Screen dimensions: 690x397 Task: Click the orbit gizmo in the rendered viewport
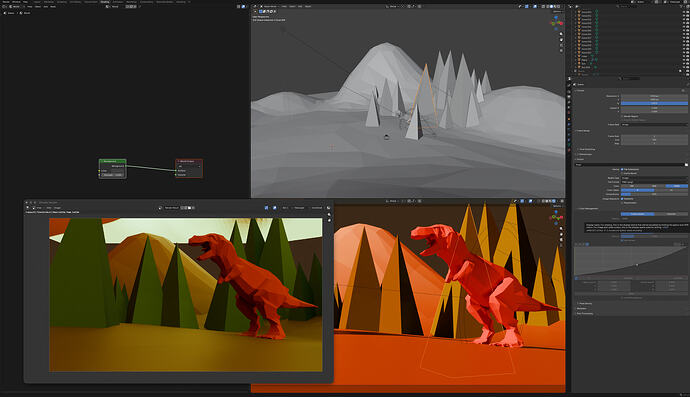point(556,217)
